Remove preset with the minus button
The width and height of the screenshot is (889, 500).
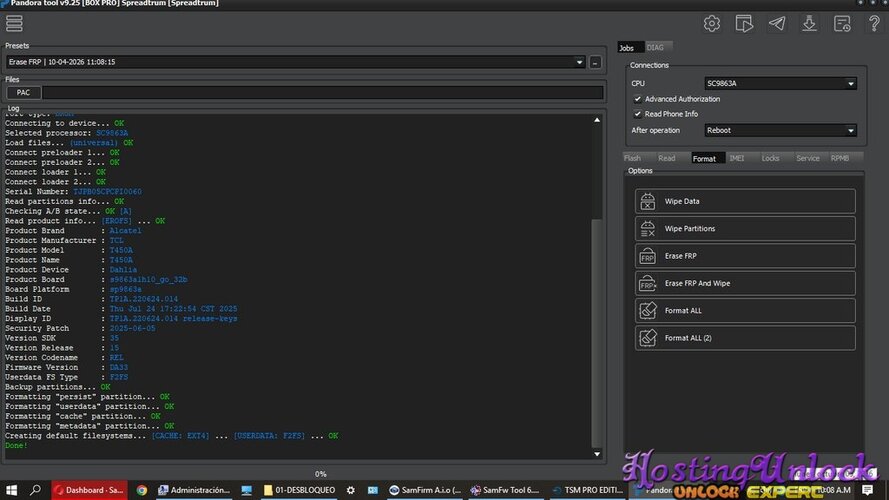click(595, 62)
